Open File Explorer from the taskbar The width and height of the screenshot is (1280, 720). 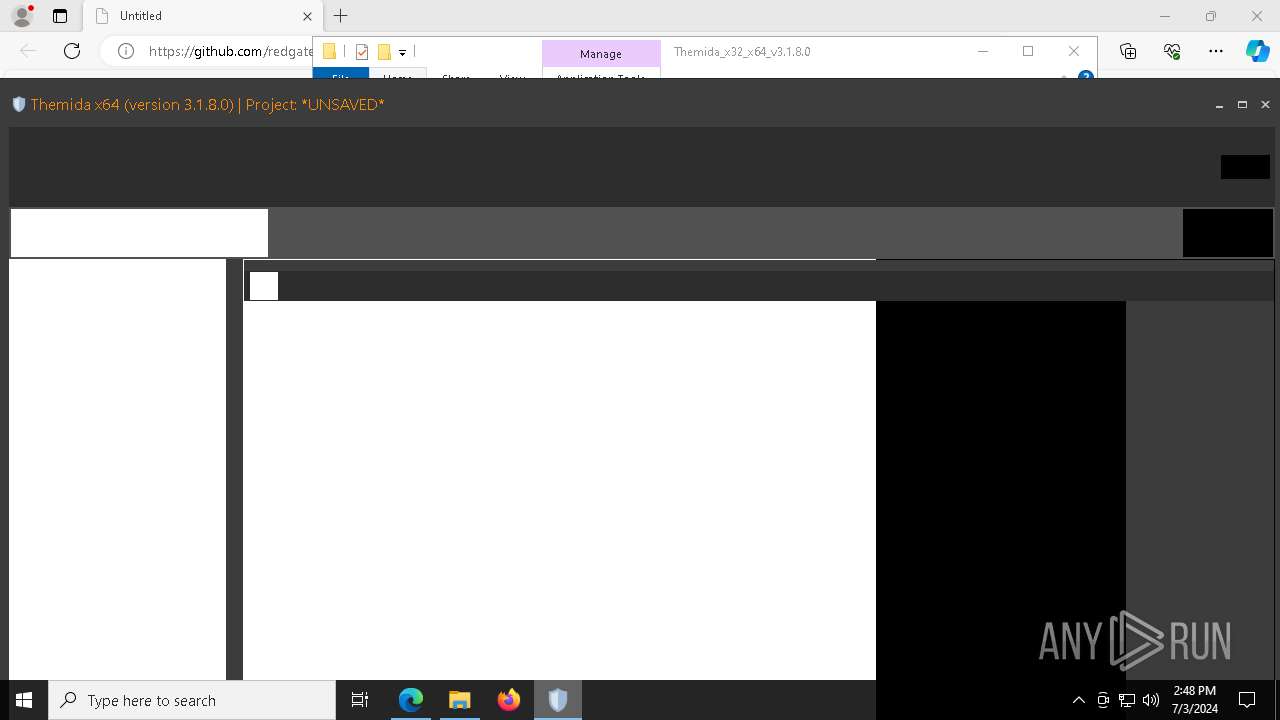[460, 700]
